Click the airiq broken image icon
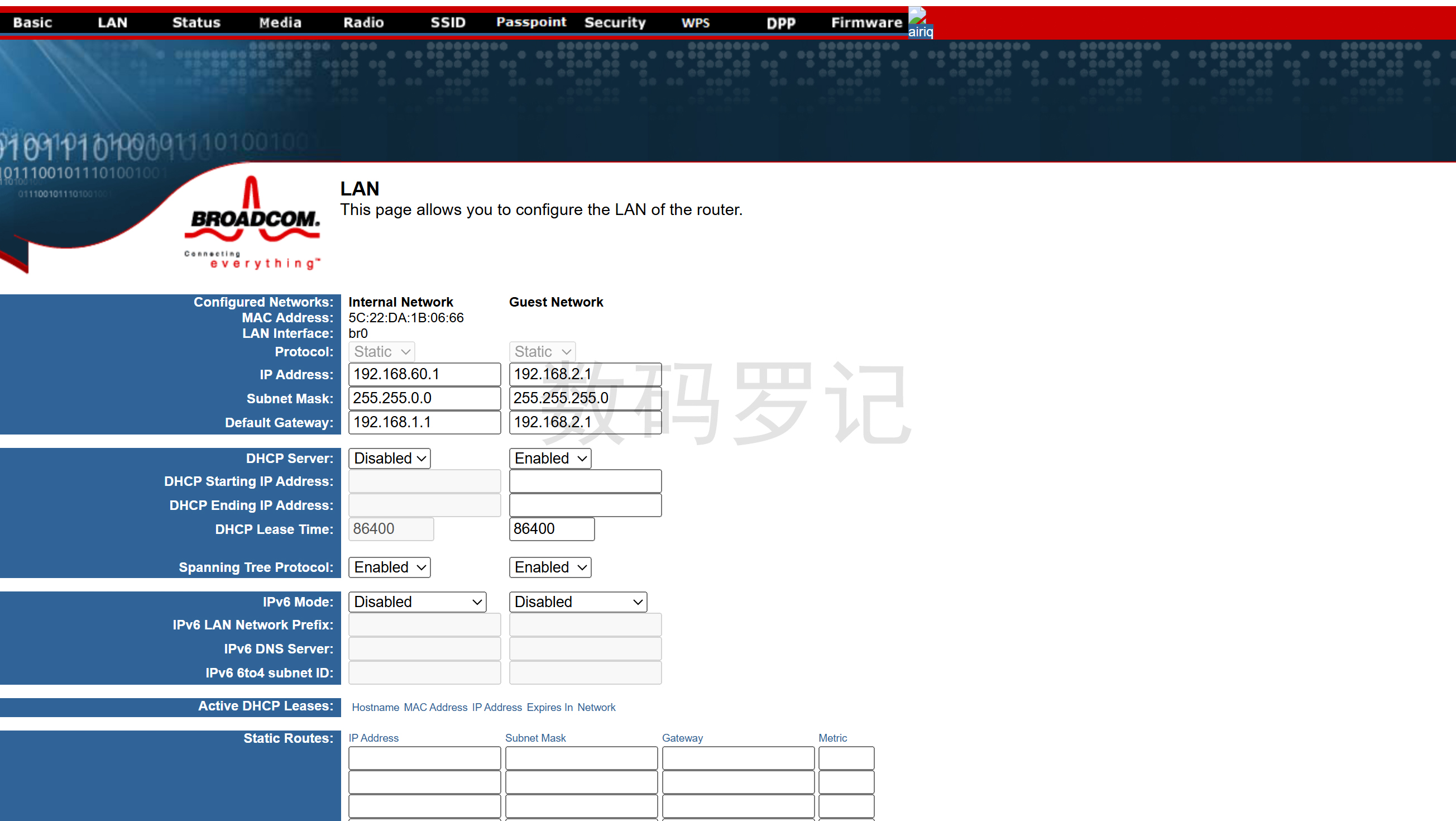This screenshot has width=1456, height=821. [920, 22]
